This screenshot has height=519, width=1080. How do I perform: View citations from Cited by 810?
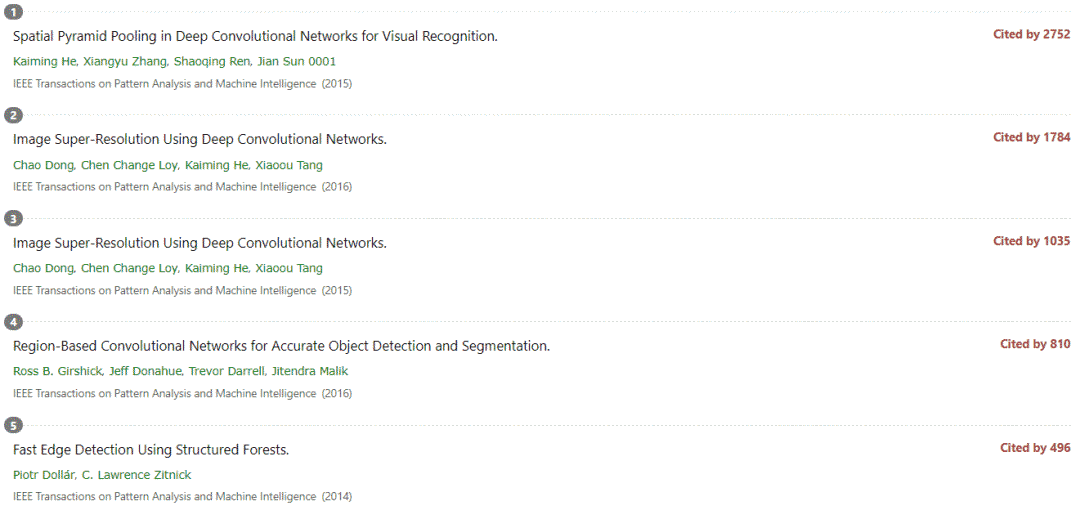coord(1035,344)
